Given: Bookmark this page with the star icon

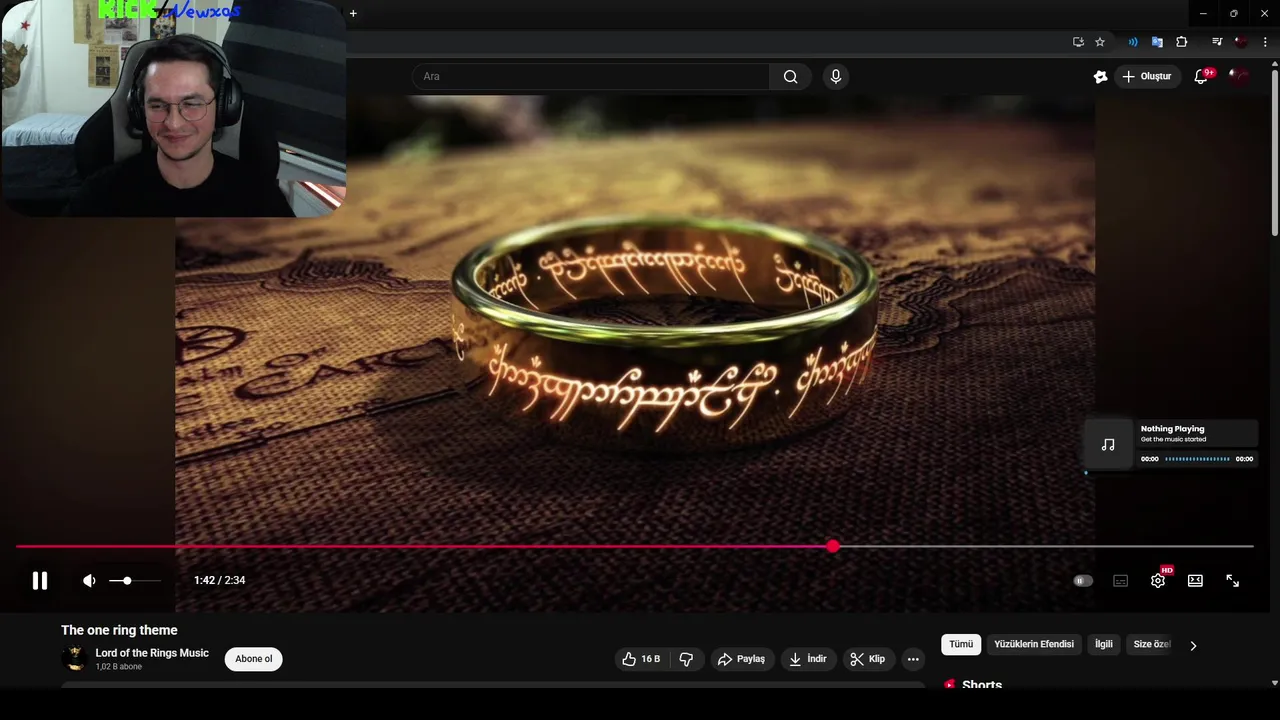Looking at the screenshot, I should (x=1100, y=42).
